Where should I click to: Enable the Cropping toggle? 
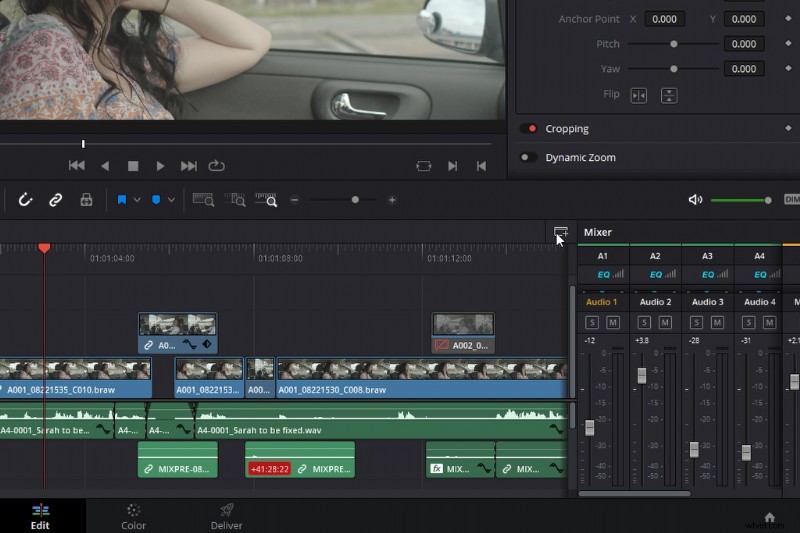tap(529, 129)
